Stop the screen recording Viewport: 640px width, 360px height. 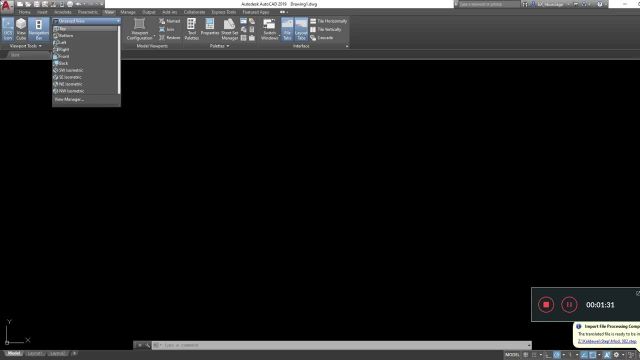546,304
